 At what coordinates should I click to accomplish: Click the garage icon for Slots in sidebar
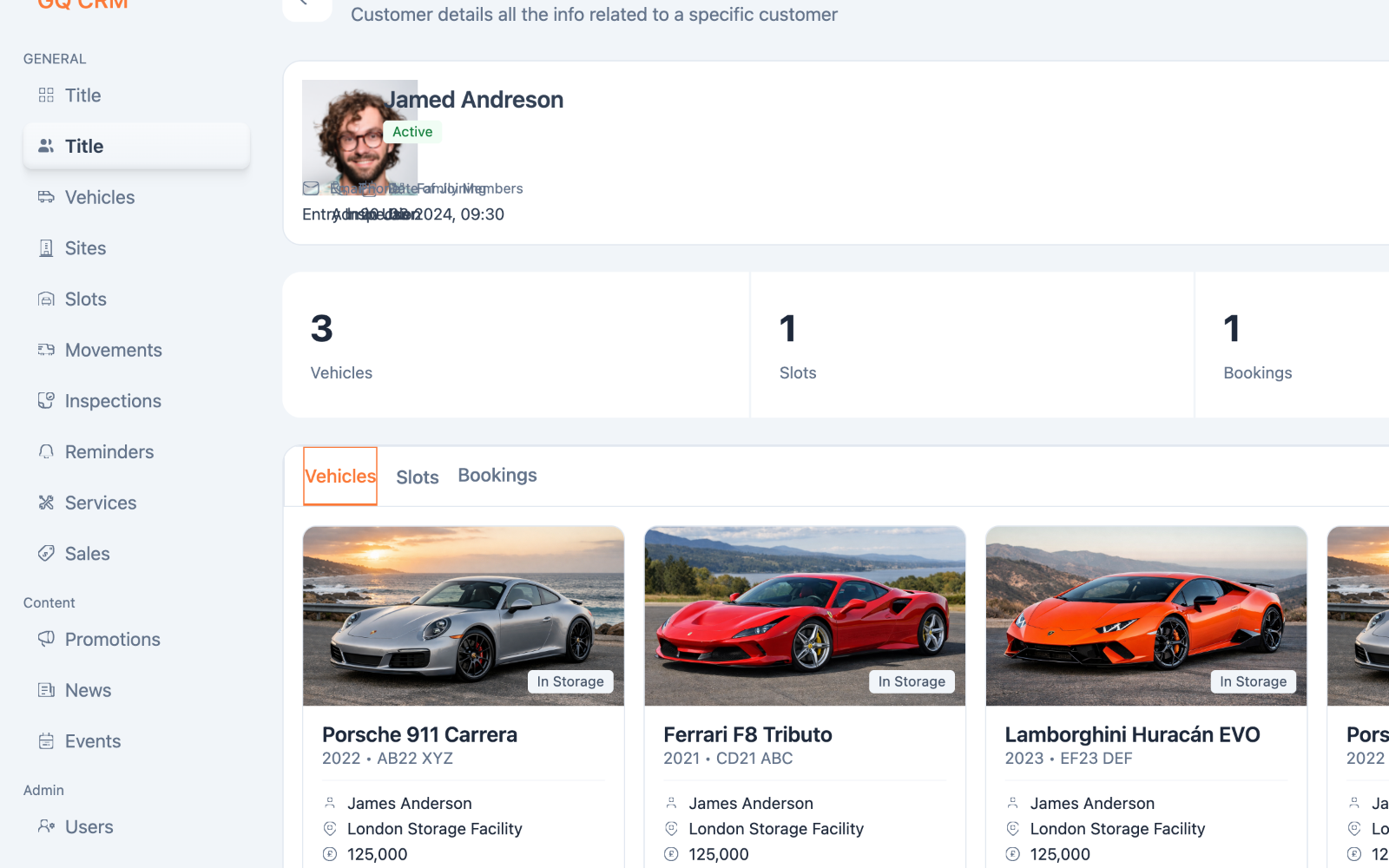(46, 299)
